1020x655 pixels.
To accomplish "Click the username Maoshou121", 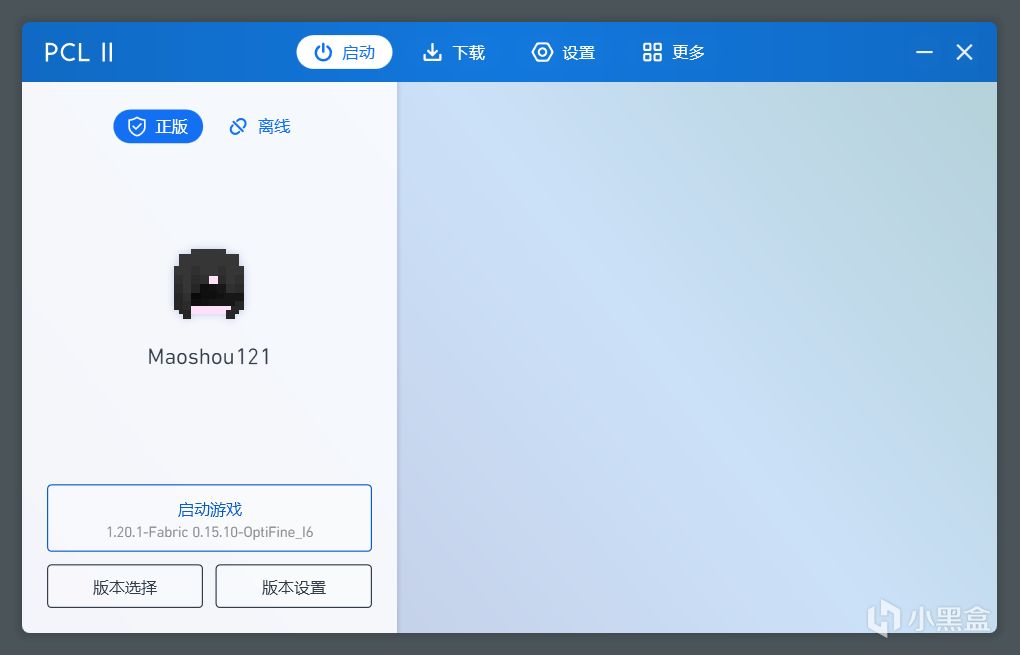I will pyautogui.click(x=209, y=356).
